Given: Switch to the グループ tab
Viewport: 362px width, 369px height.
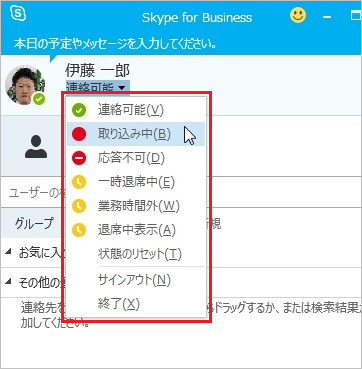Looking at the screenshot, I should click(34, 223).
